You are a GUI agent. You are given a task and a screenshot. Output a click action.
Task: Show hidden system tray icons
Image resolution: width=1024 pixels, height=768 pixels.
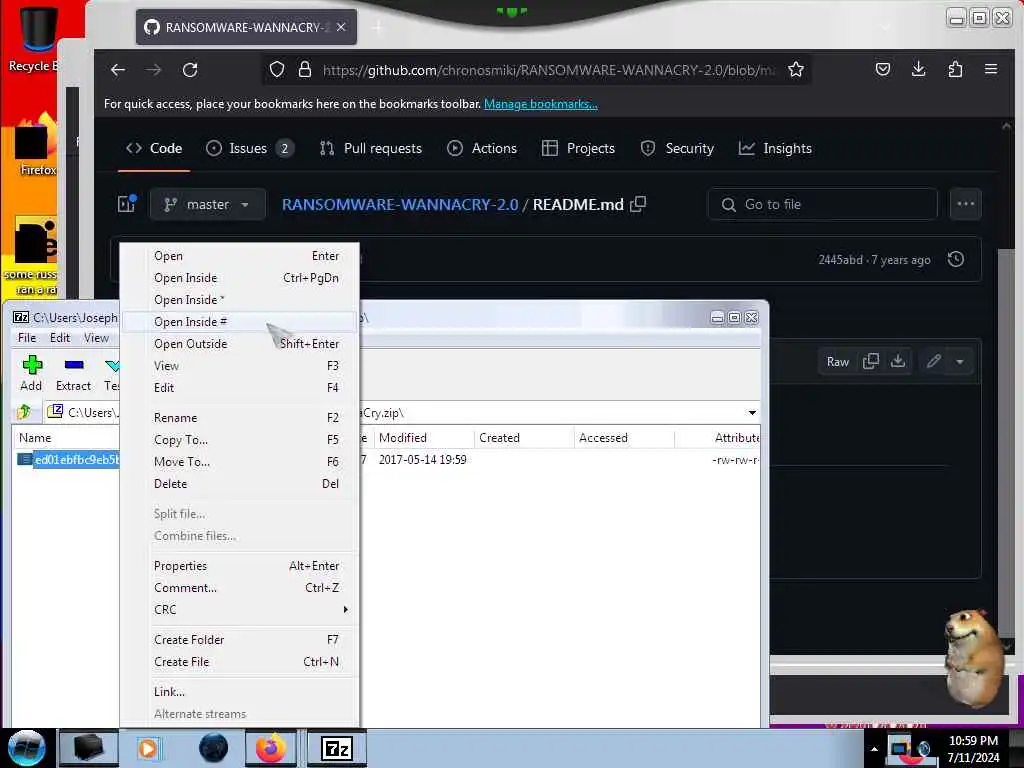pos(874,749)
